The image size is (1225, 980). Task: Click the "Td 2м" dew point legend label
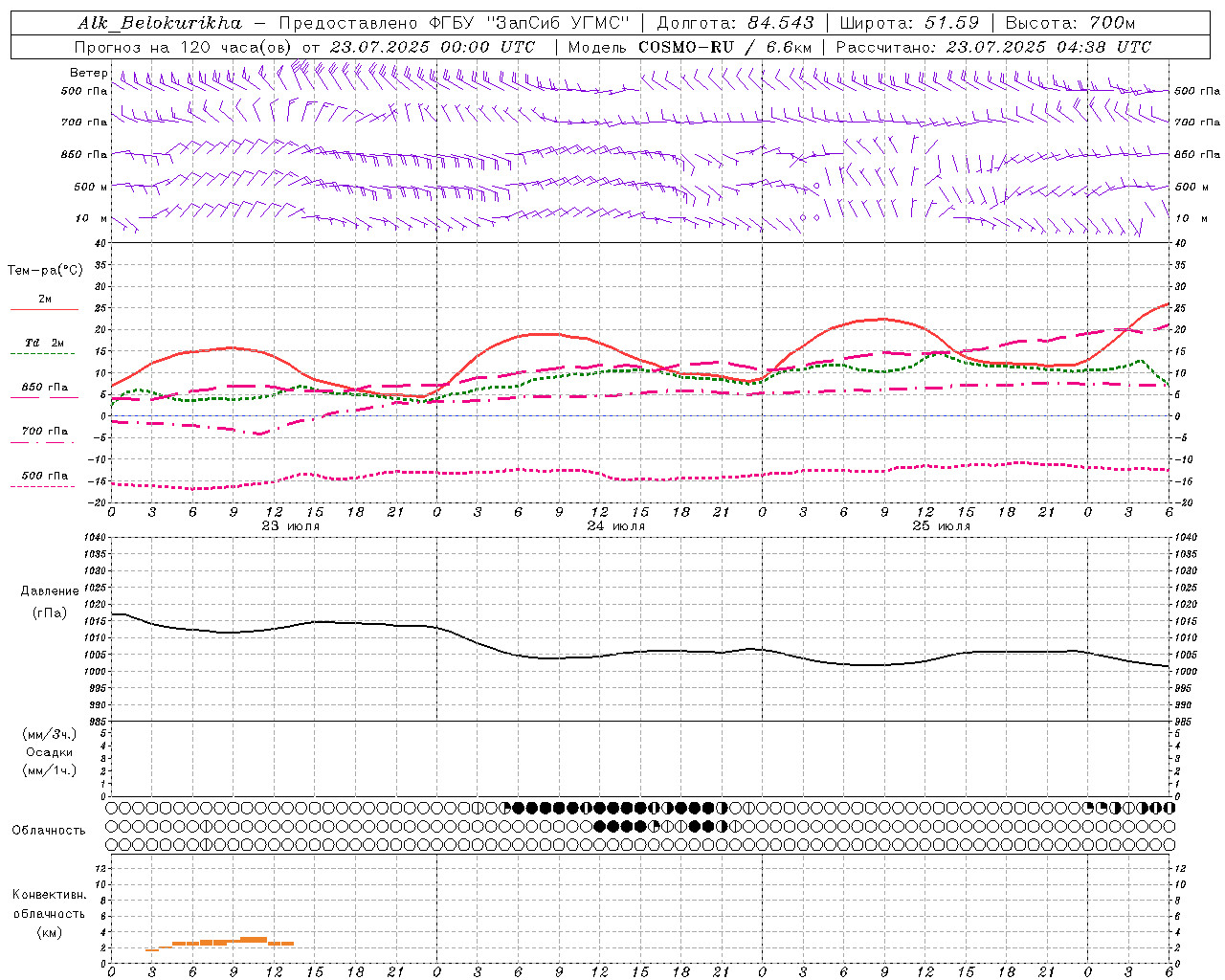[x=45, y=343]
